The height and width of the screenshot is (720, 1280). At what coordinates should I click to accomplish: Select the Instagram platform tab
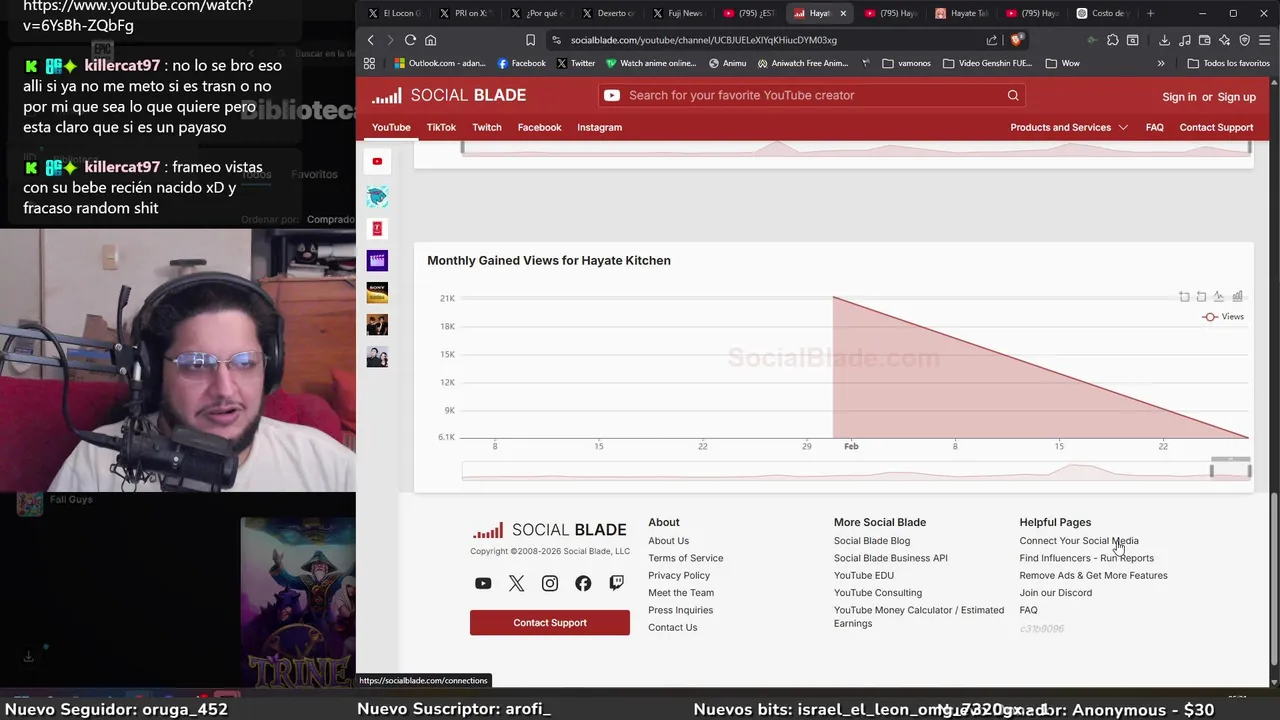[x=599, y=127]
